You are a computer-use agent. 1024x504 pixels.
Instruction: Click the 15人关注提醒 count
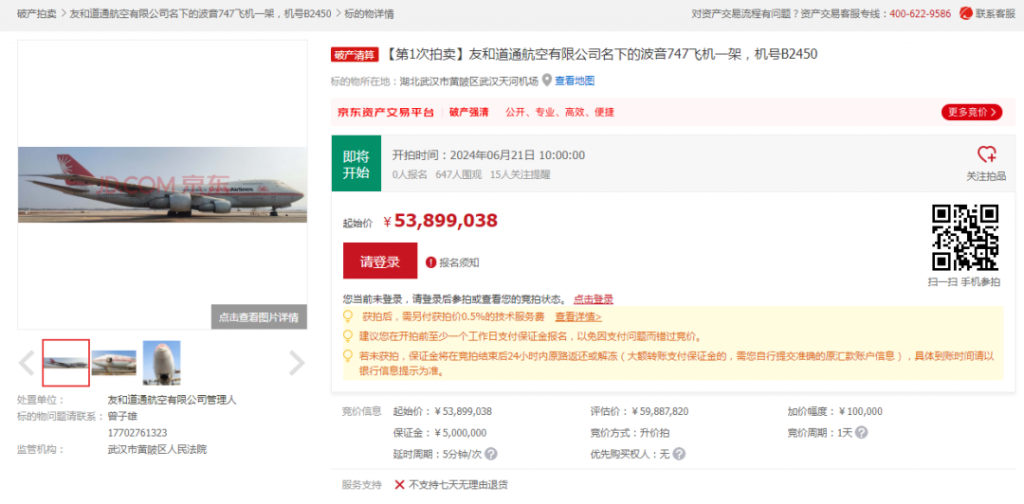click(x=520, y=174)
